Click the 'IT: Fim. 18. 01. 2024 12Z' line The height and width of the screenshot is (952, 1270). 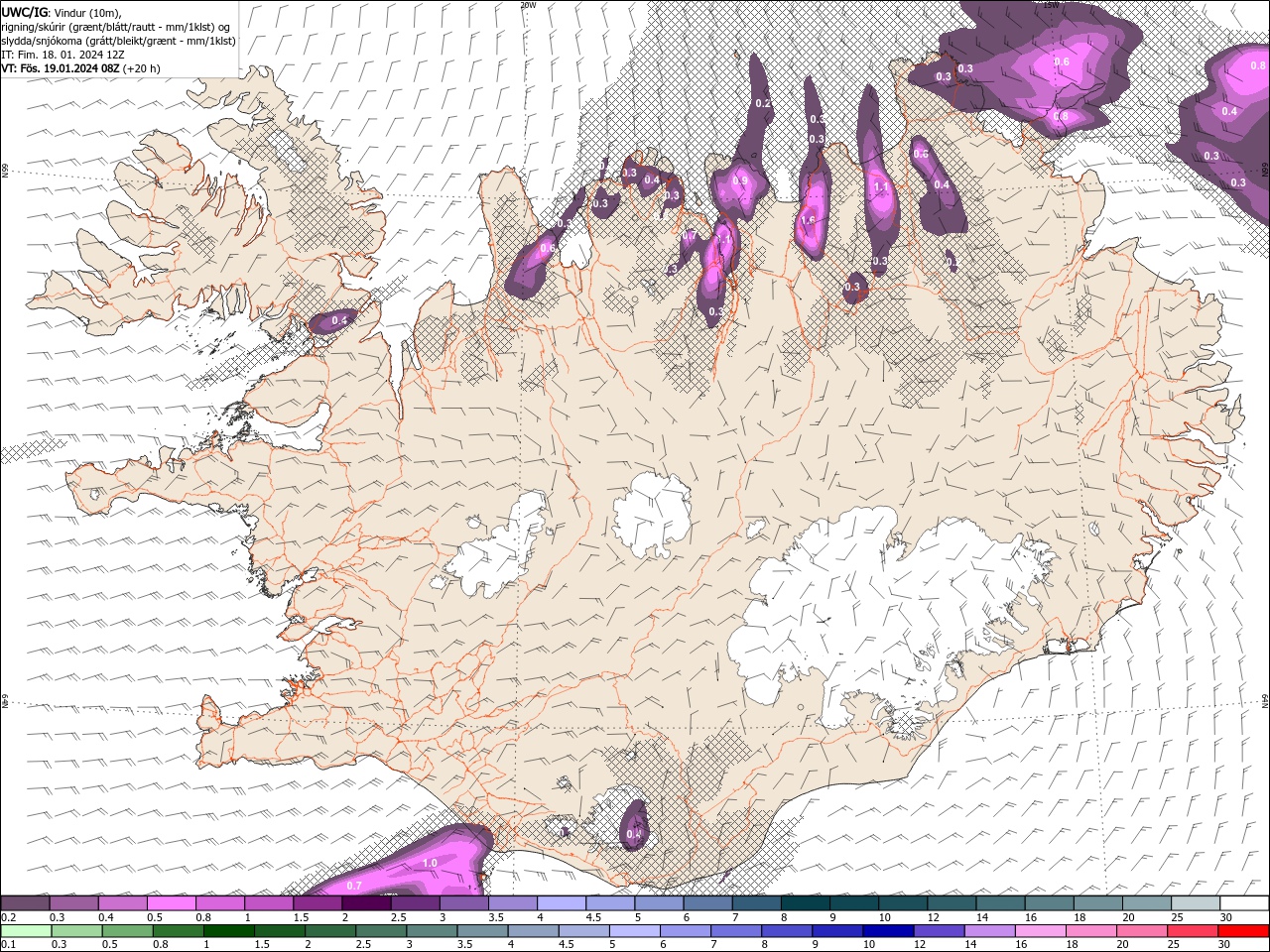click(63, 55)
